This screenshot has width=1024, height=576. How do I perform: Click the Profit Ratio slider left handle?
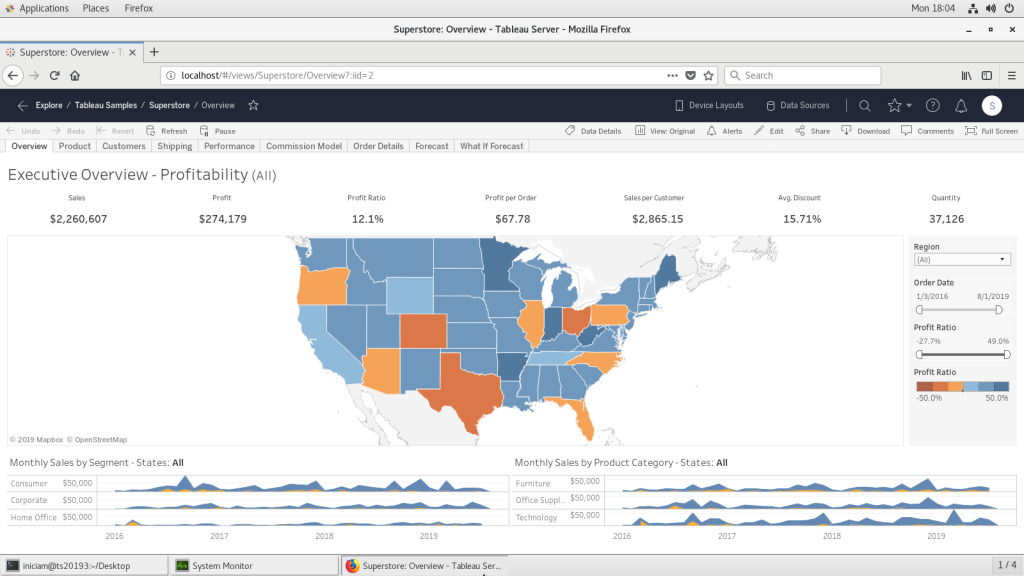919,354
